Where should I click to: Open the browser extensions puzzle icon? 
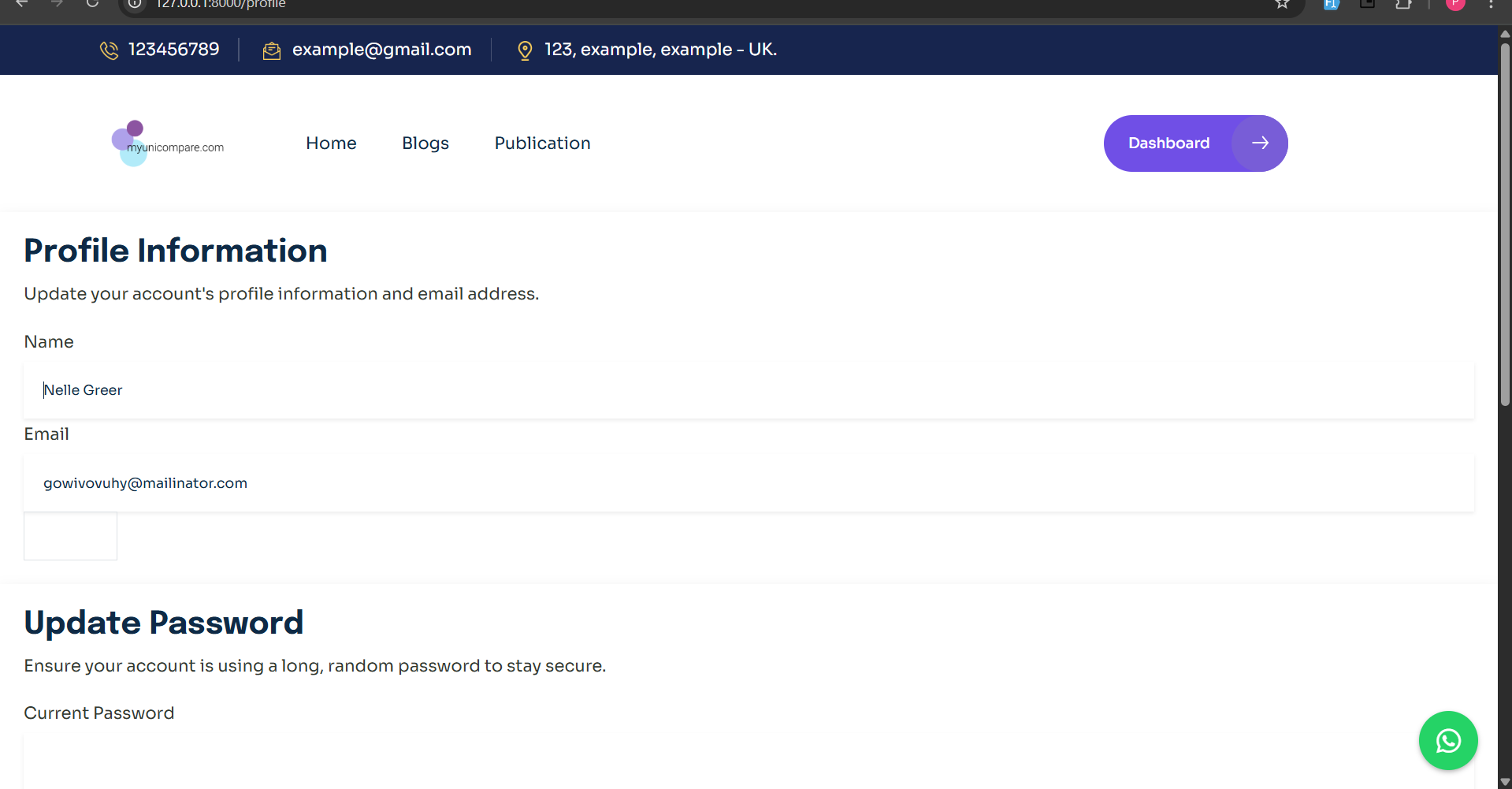pos(1403,4)
